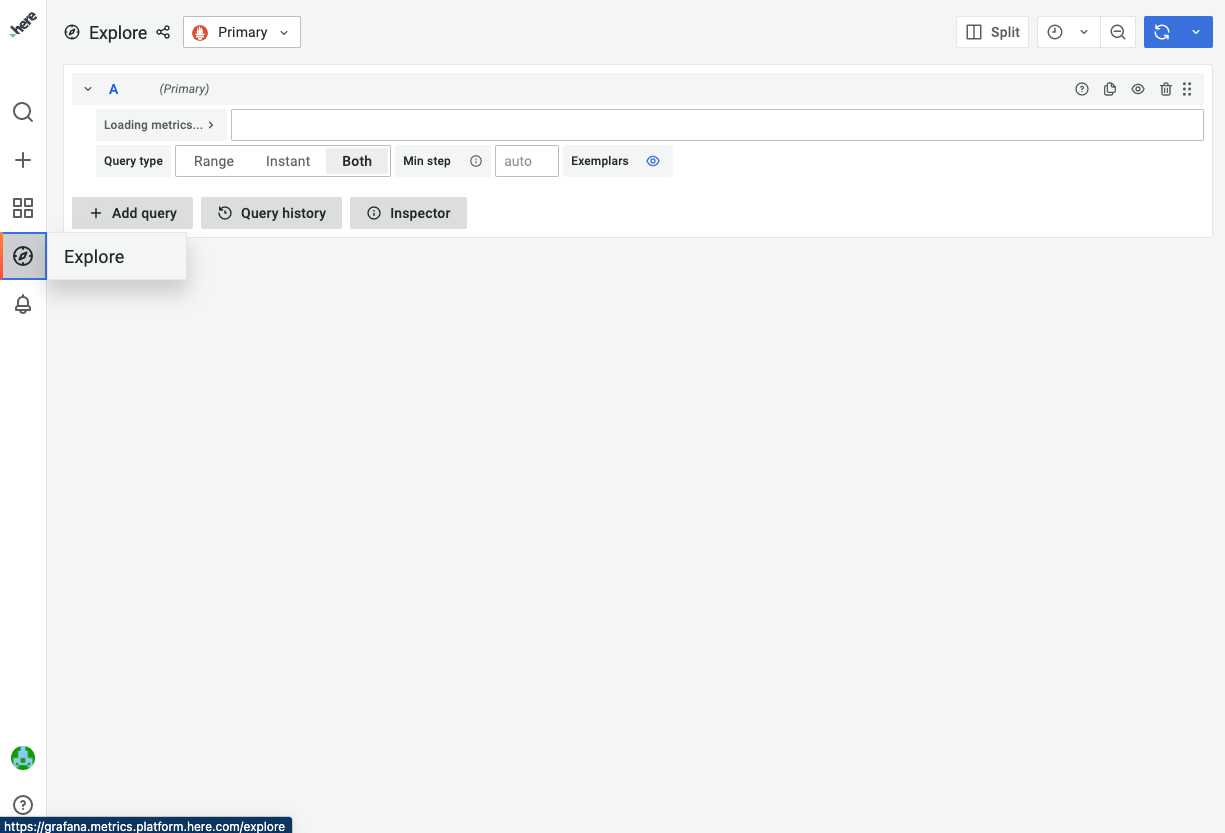Image resolution: width=1225 pixels, height=833 pixels.
Task: Toggle query A visibility eye icon
Action: [1138, 89]
